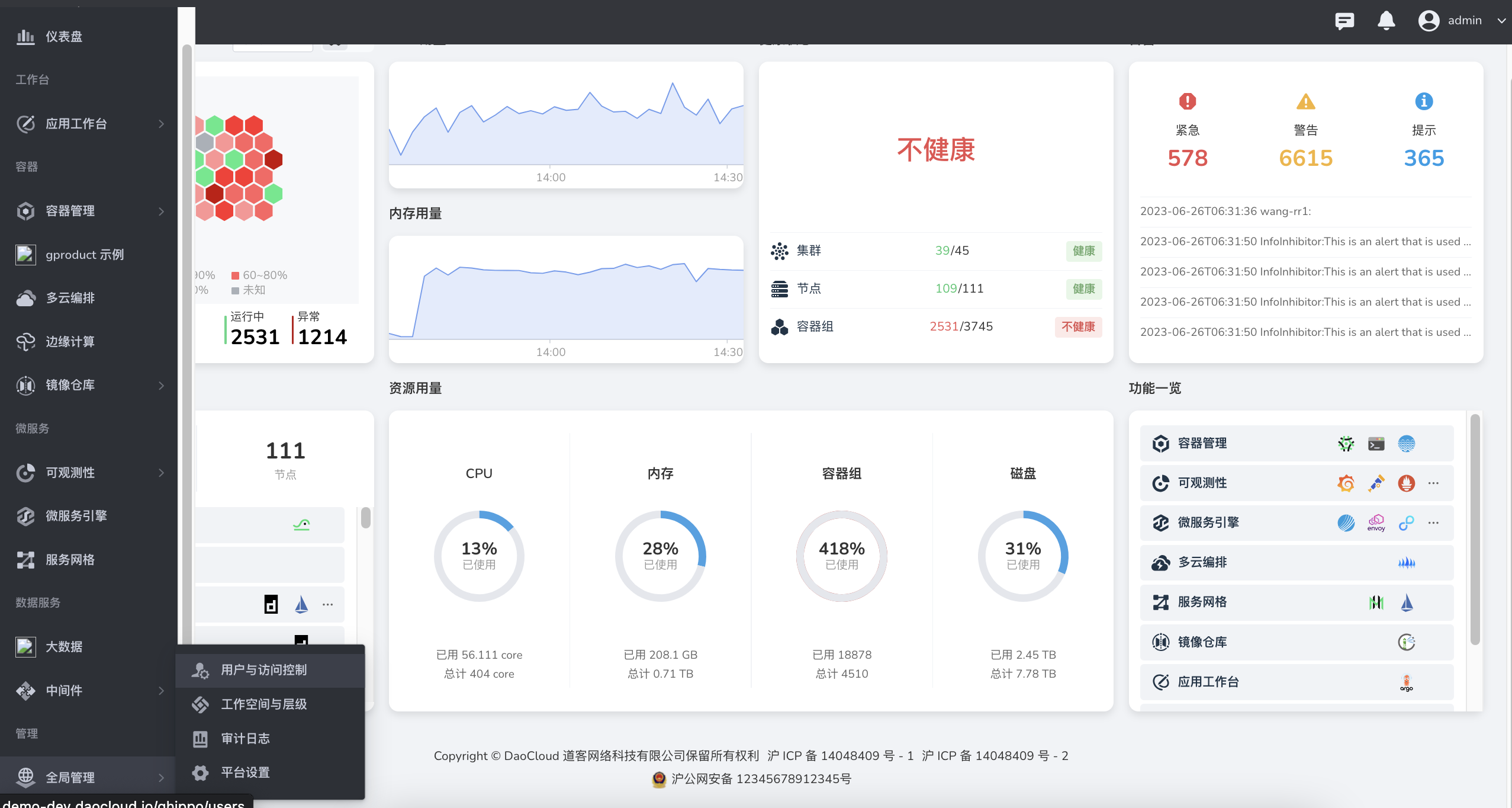
Task: Expand the 可观测性 sidebar chevron
Action: point(161,473)
